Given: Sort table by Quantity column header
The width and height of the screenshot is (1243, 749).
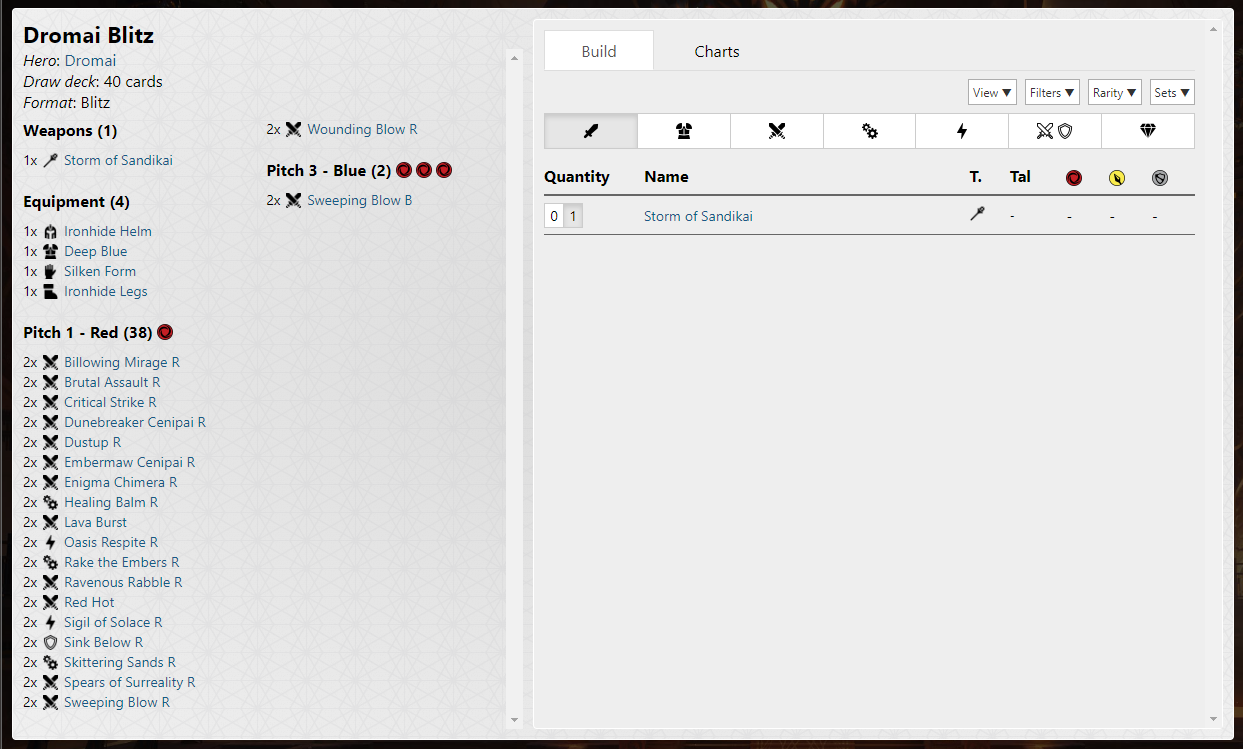Looking at the screenshot, I should point(577,177).
